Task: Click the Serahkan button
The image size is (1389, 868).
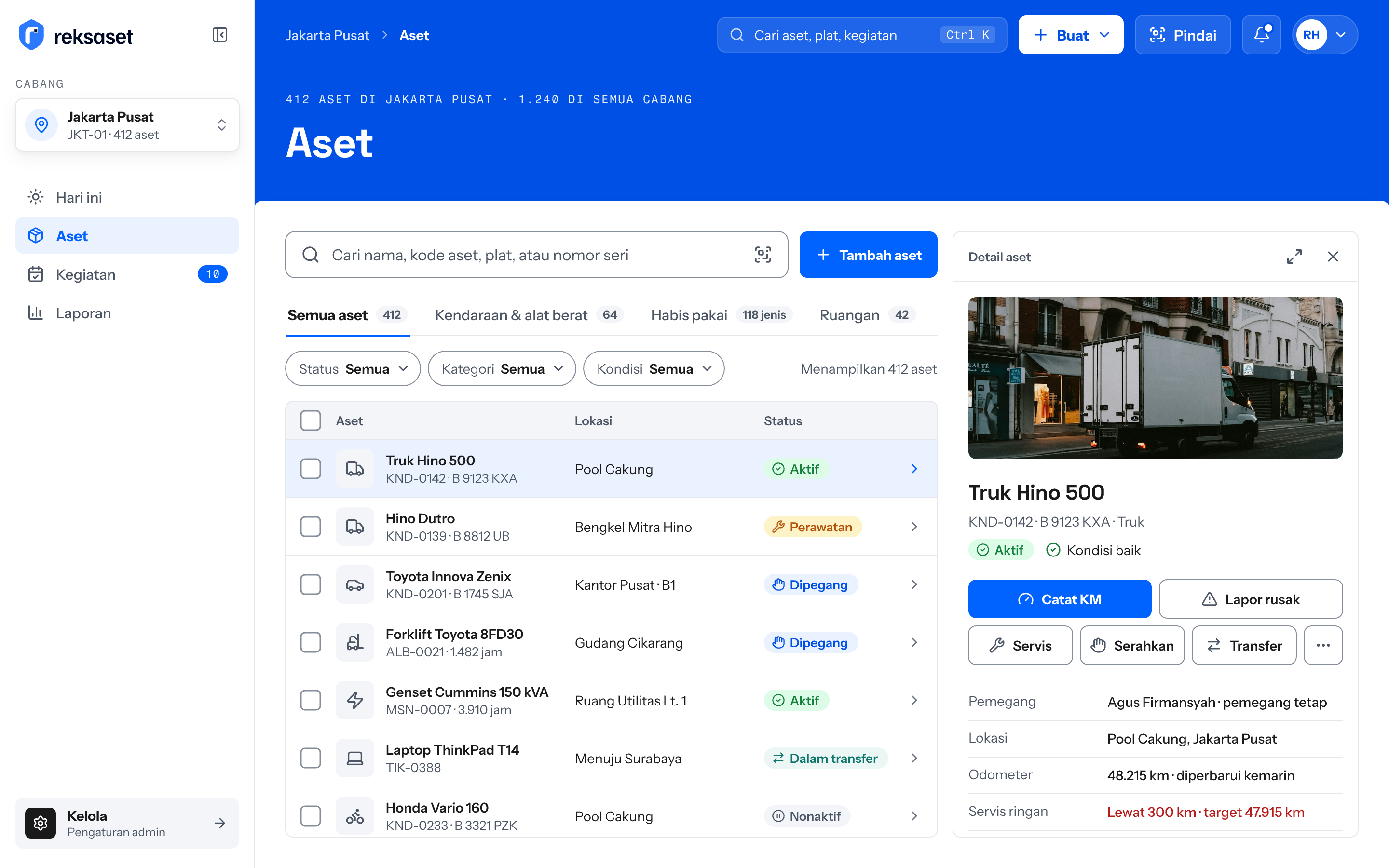Action: (1132, 645)
